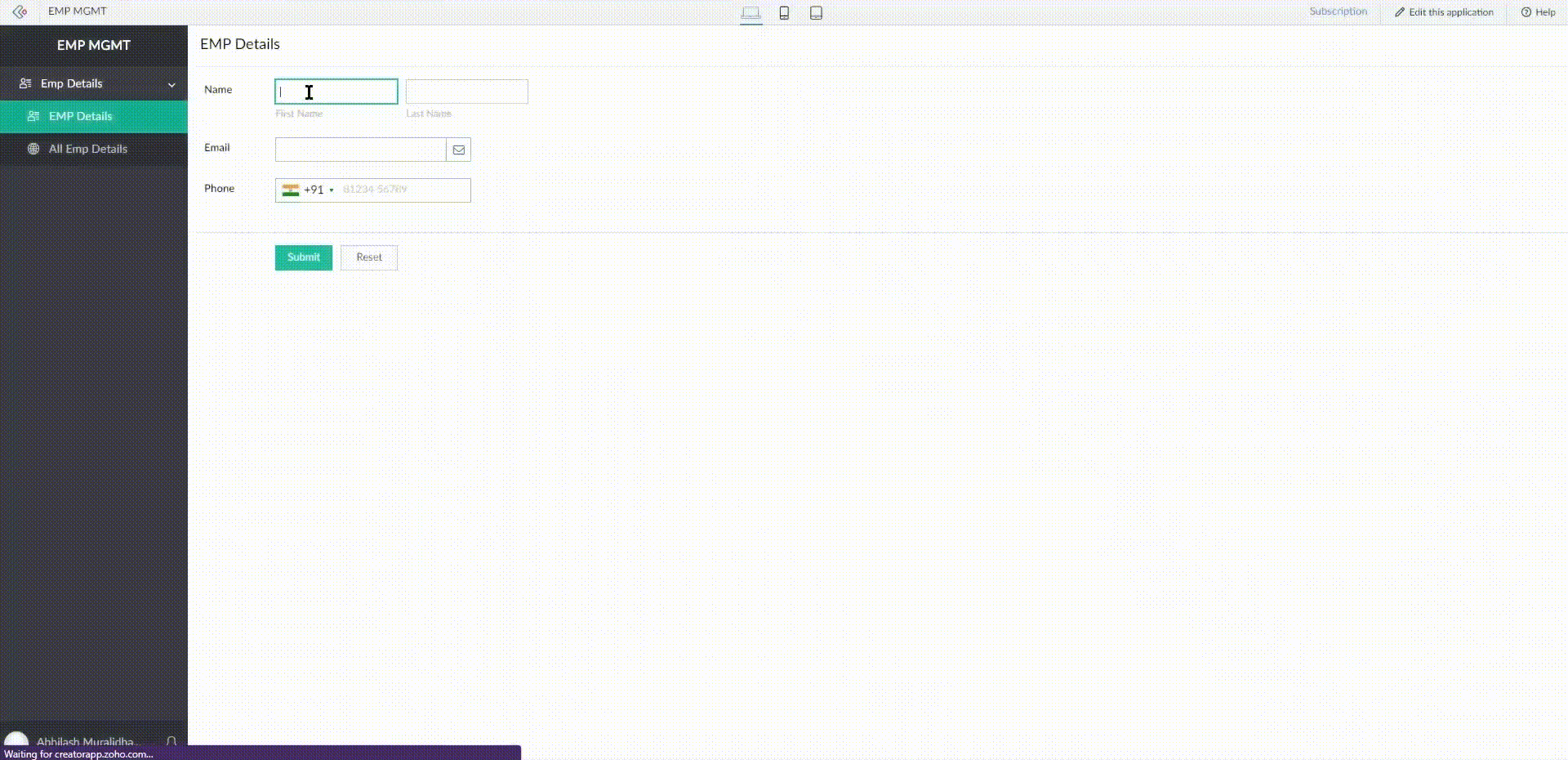Click the Email text field

[360, 150]
